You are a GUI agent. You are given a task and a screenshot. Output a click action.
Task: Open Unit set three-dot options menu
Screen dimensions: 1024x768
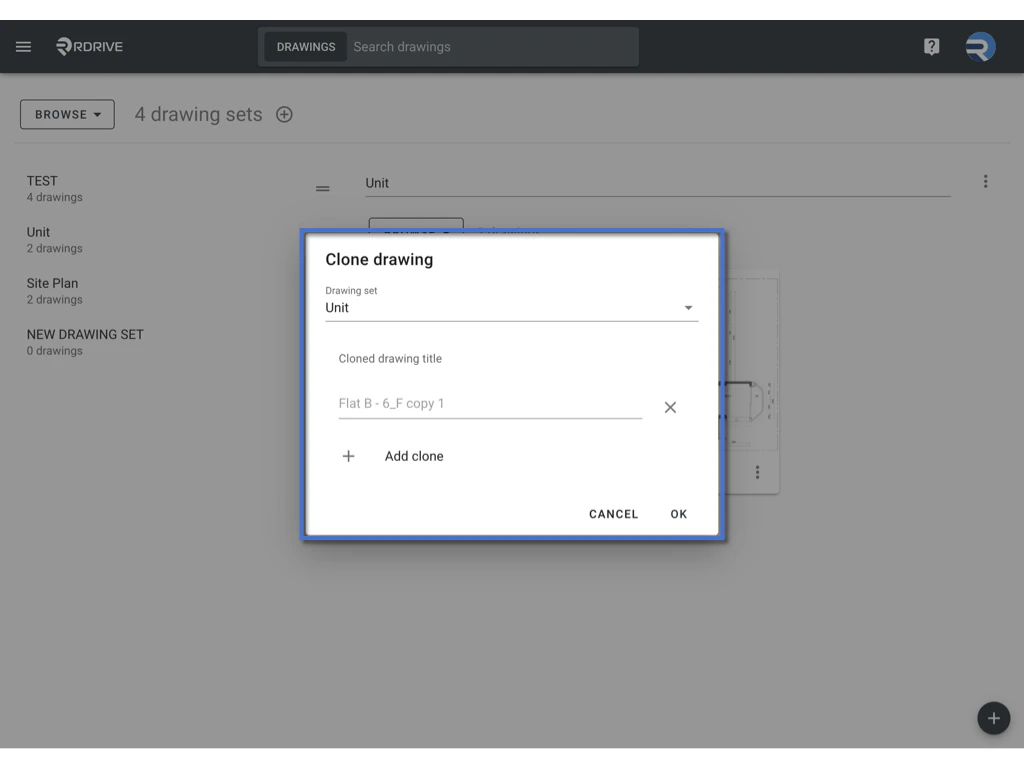985,182
